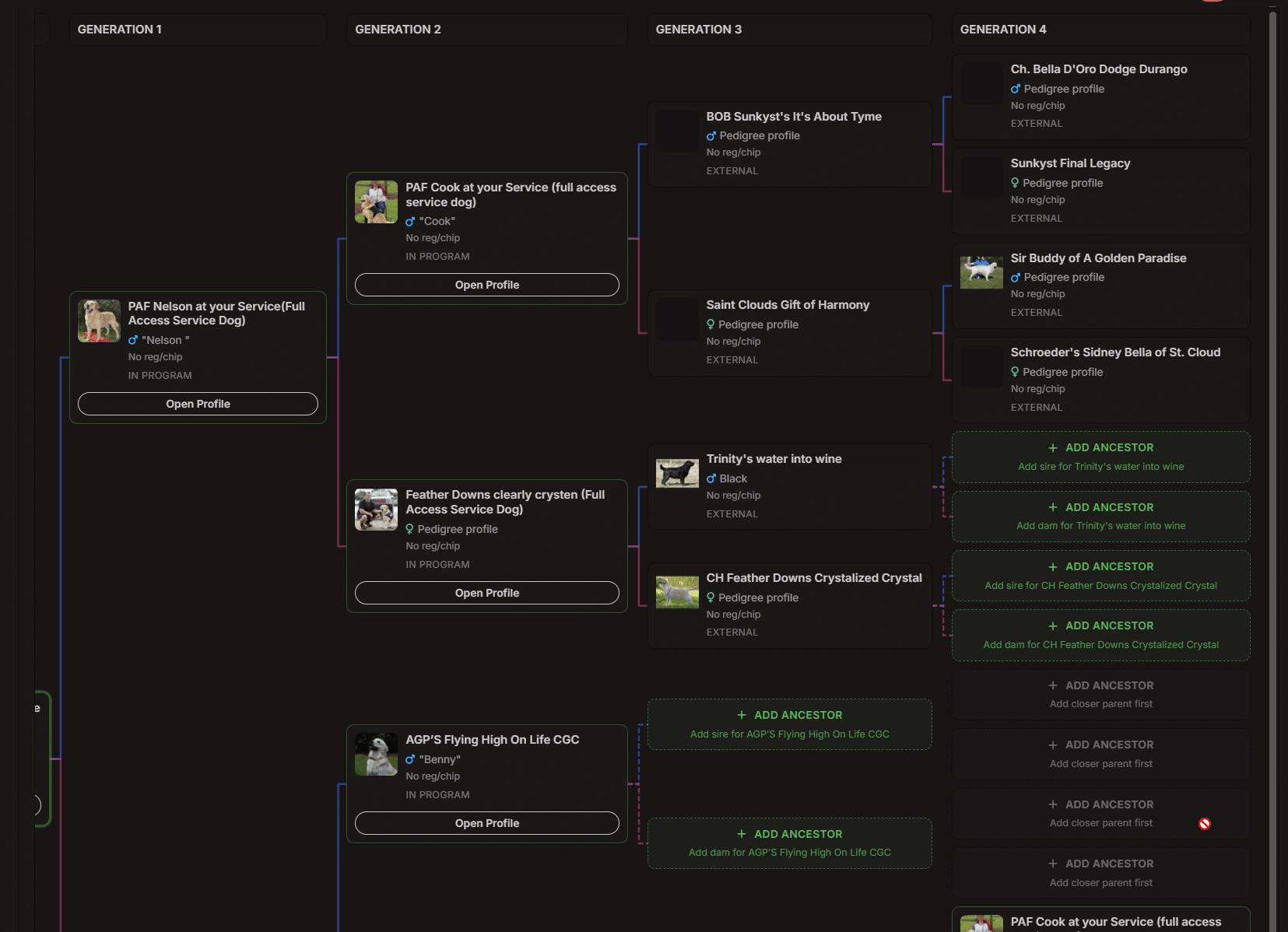The image size is (1288, 932).
Task: Click the male symbol next to "Cook"
Action: pyautogui.click(x=410, y=221)
